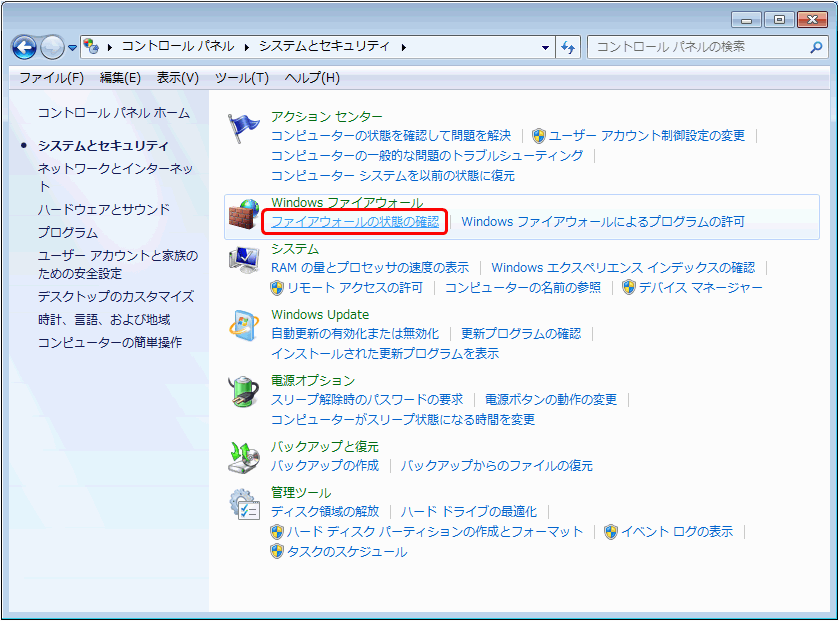The height and width of the screenshot is (621, 839).
Task: Open the ヘルプ(H) menu
Action: tap(312, 78)
